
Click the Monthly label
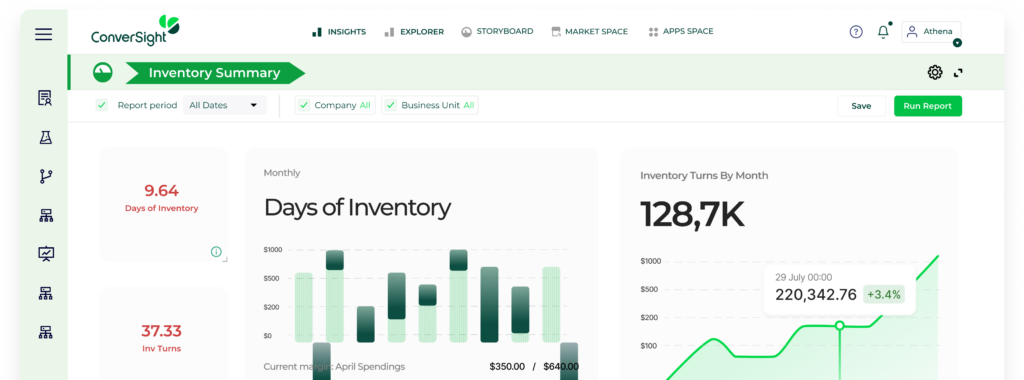(282, 173)
